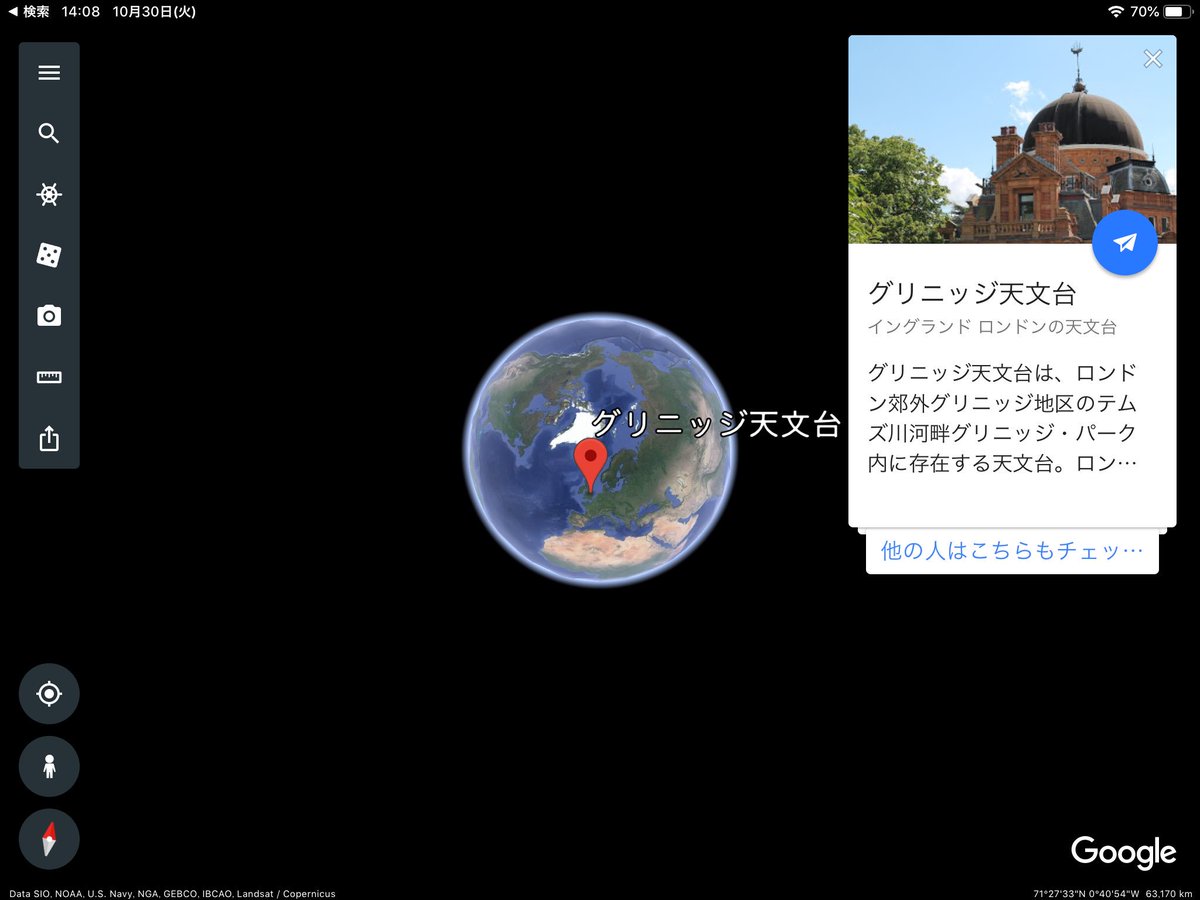Select the ruler measure tool
The width and height of the screenshot is (1200, 900).
pos(49,378)
